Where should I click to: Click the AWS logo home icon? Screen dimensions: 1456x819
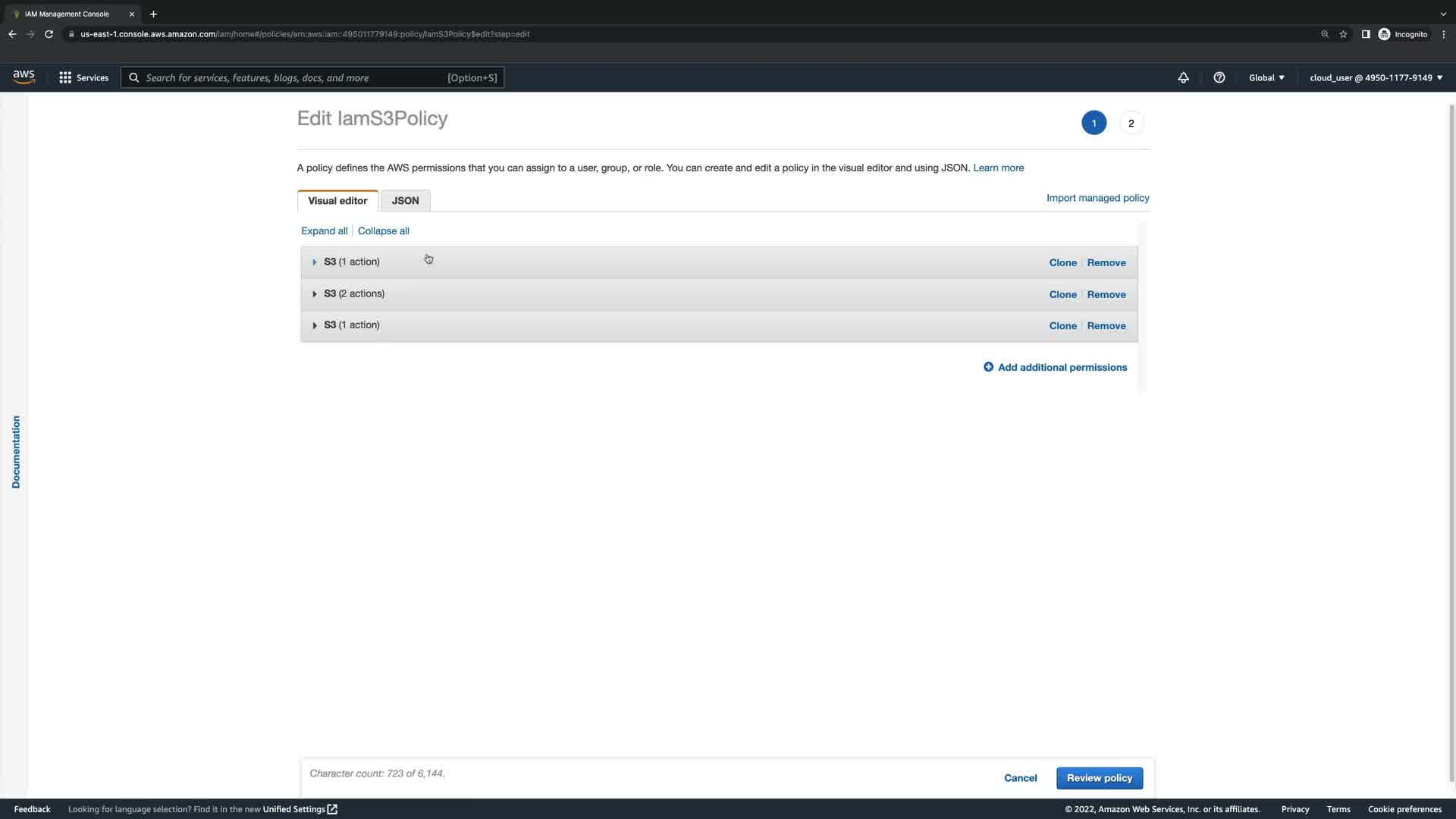pos(24,77)
